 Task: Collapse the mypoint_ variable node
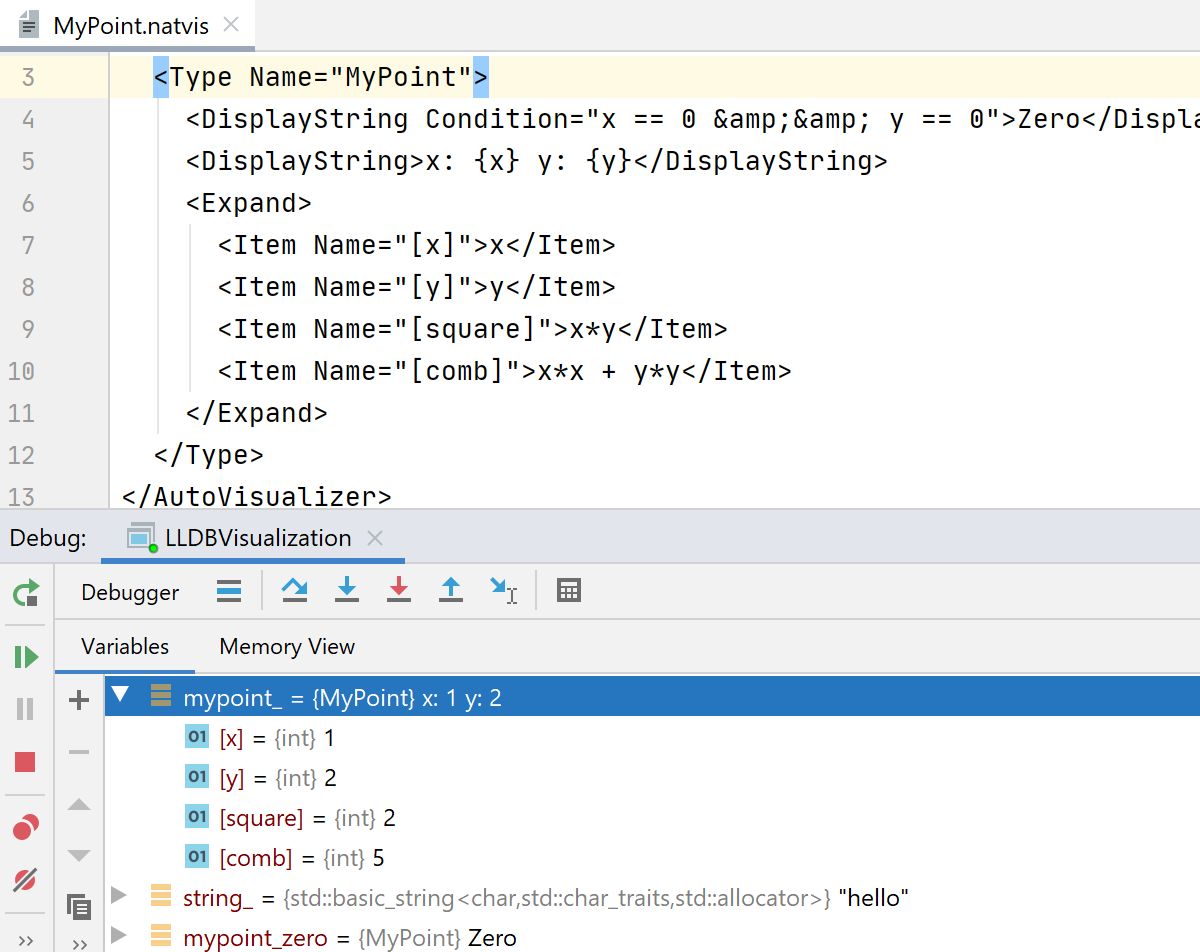(121, 695)
